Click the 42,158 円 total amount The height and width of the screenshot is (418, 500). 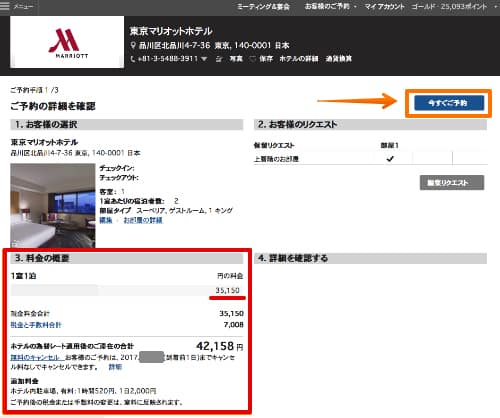(x=219, y=346)
